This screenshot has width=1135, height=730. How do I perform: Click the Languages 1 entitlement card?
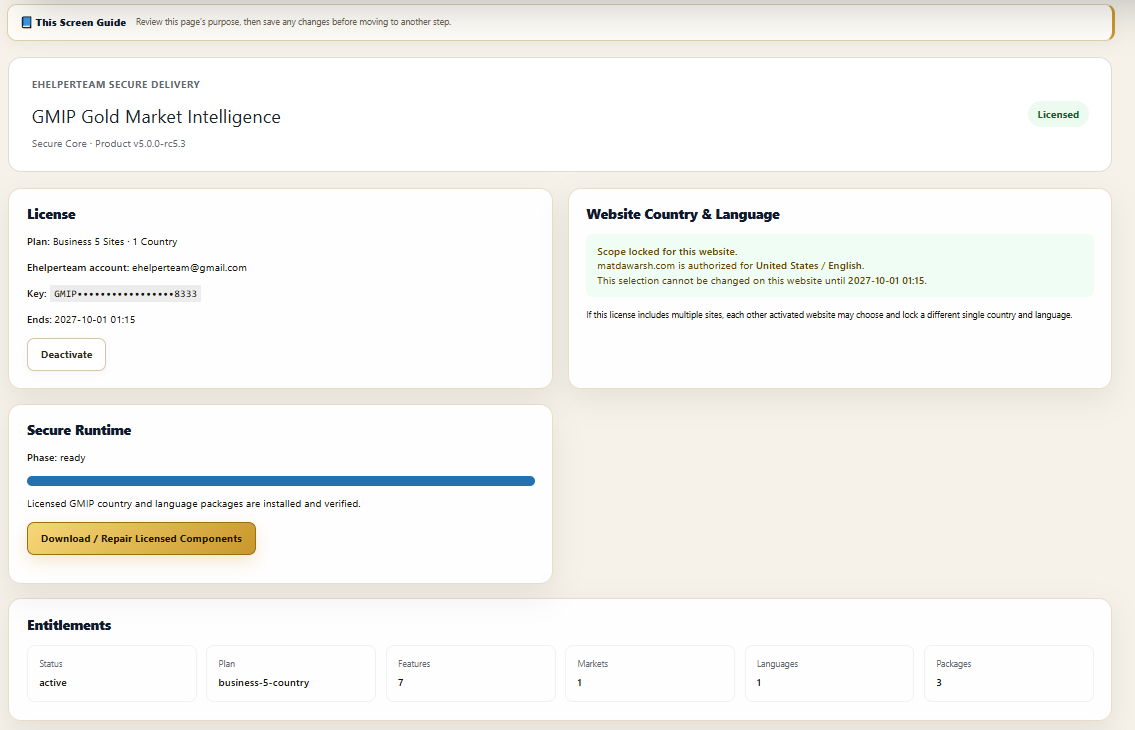(x=830, y=674)
